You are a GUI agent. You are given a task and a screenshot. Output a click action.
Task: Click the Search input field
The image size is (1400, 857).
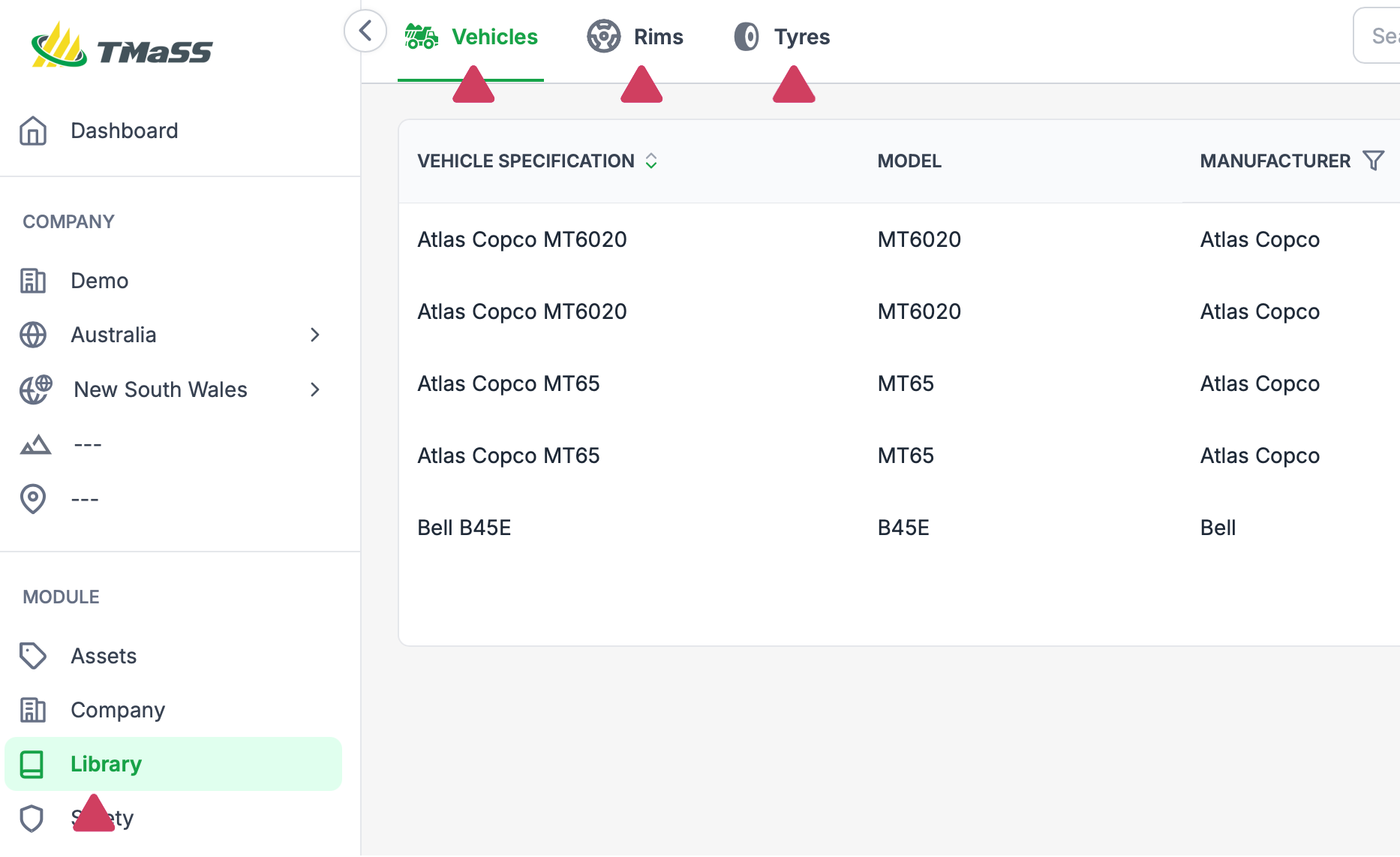1377,36
